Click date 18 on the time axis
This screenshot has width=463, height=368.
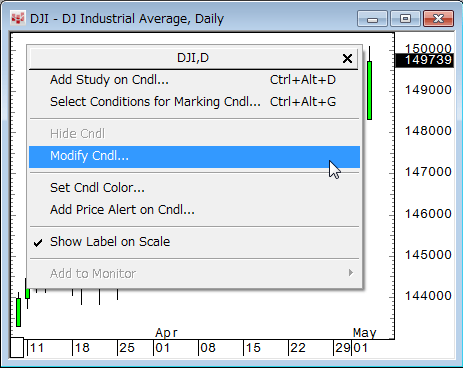pos(82,348)
